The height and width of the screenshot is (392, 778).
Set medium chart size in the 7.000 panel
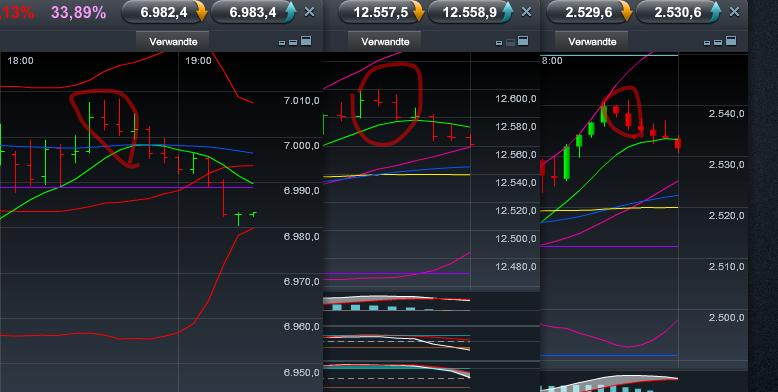(293, 43)
